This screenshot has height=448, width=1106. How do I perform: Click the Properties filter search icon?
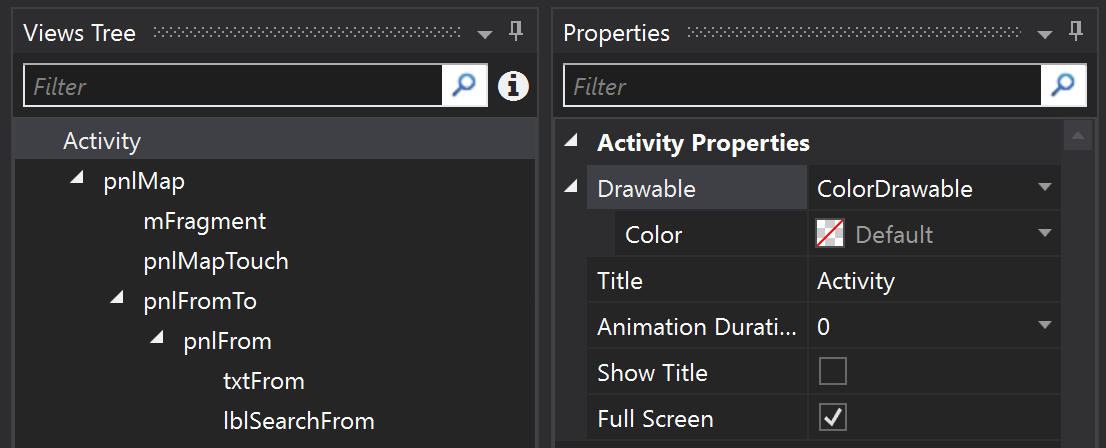(1063, 86)
